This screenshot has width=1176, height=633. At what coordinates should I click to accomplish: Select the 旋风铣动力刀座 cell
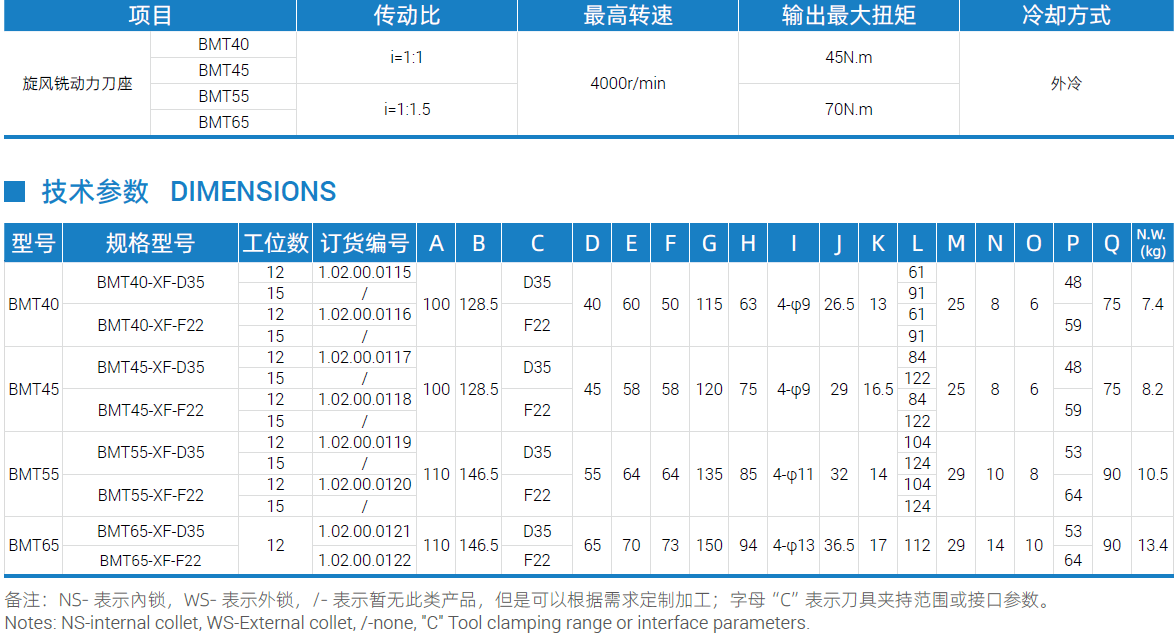pos(77,83)
